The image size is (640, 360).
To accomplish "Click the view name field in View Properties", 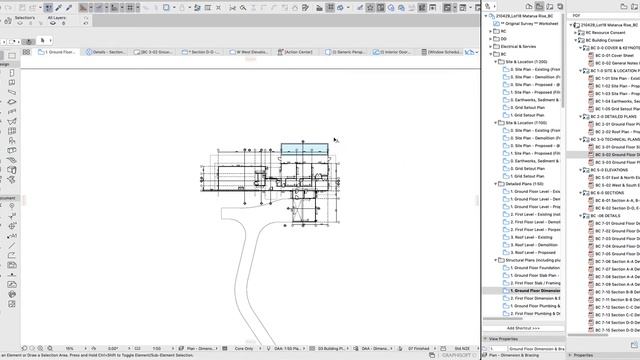I will pyautogui.click(x=536, y=349).
